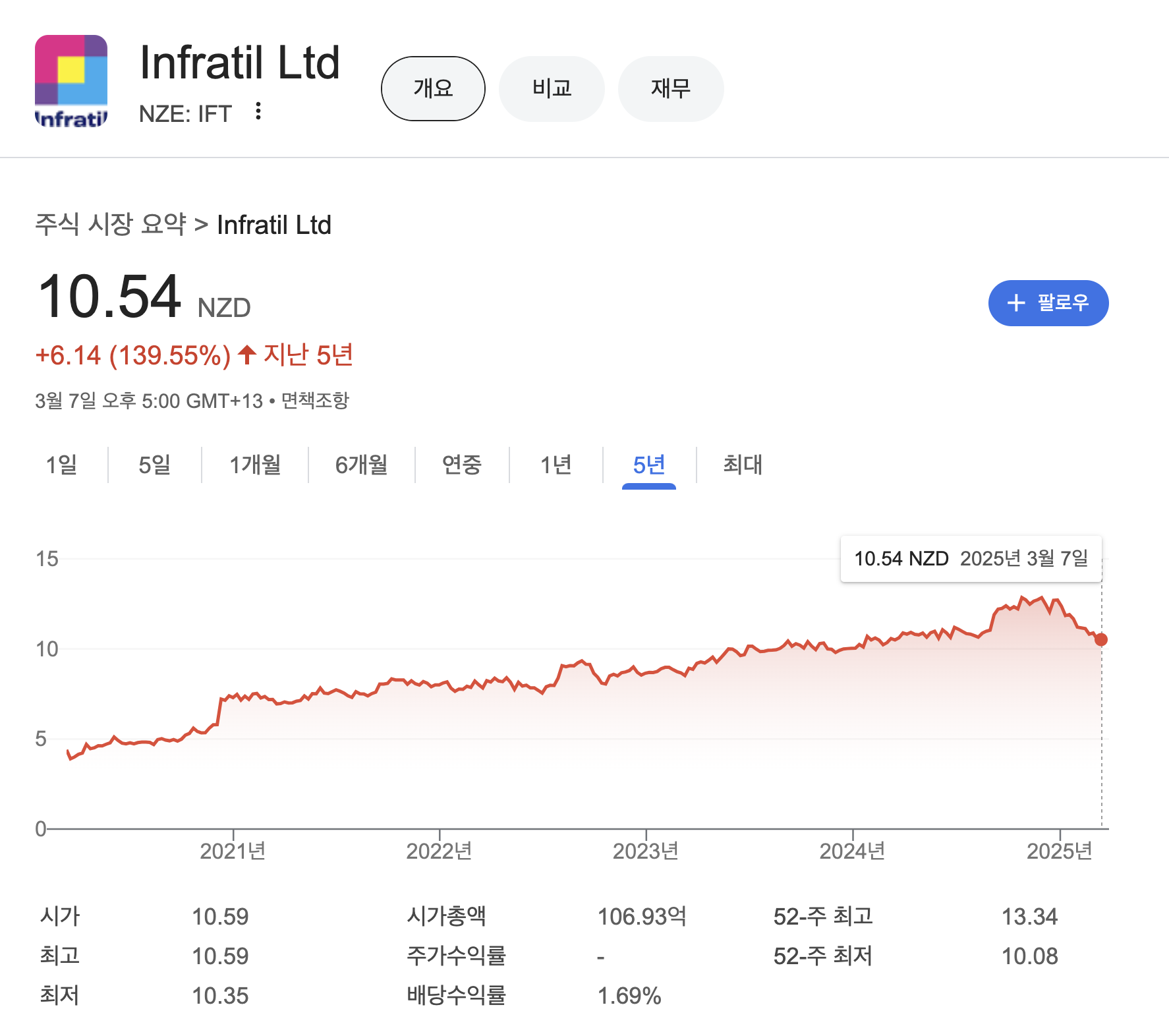Click the red end-point marker on chart

point(1101,639)
